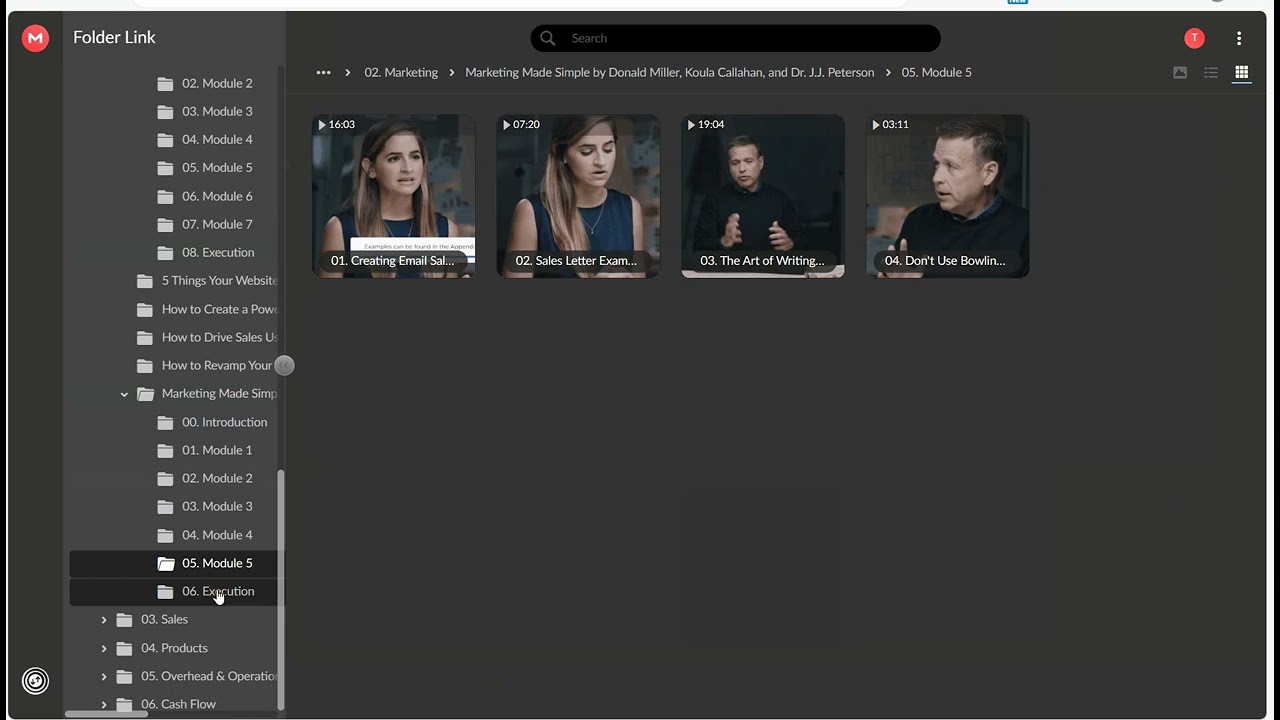Image resolution: width=1280 pixels, height=720 pixels.
Task: Click 05. Module 5 in the breadcrumb
Action: point(937,72)
